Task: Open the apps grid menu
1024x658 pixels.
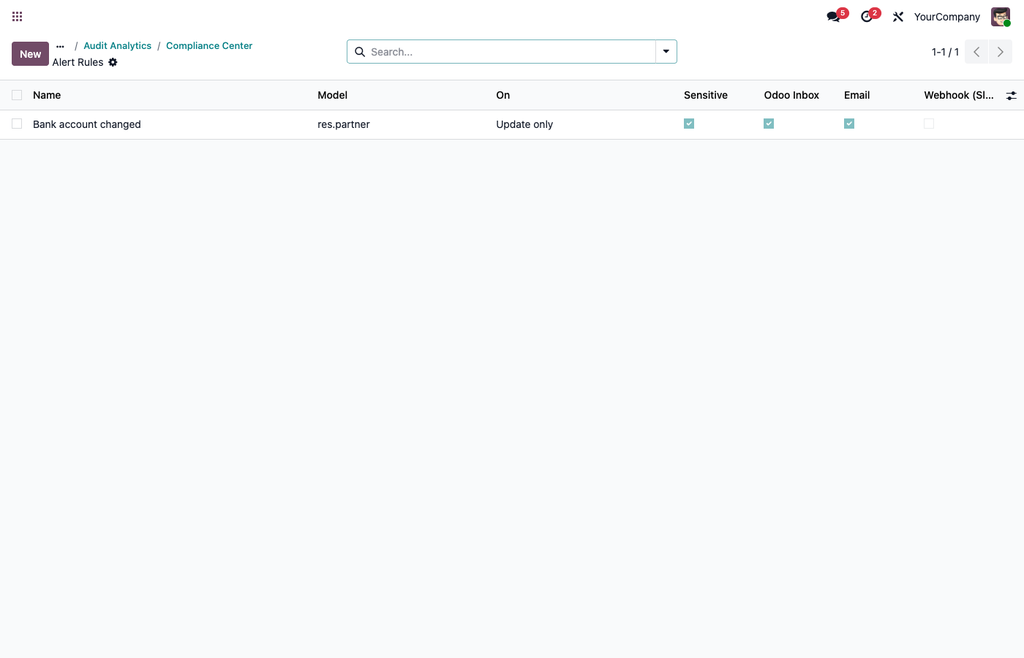Action: [x=17, y=16]
